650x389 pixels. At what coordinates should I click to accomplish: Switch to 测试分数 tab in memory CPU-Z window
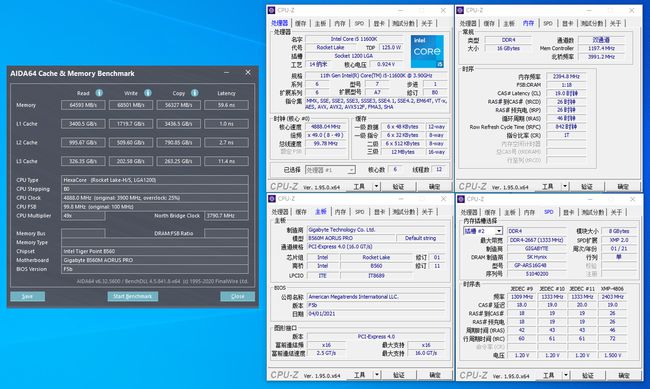coord(592,23)
